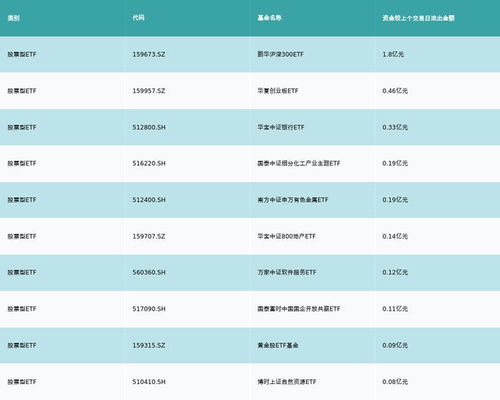Select fund code 512400.SH
This screenshot has width=500, height=400.
point(149,200)
